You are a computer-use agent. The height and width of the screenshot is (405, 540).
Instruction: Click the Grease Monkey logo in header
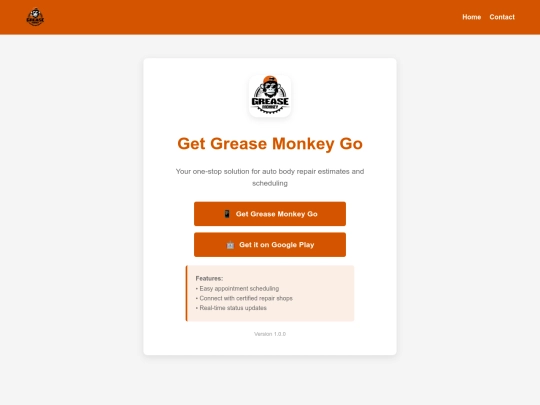click(x=35, y=17)
